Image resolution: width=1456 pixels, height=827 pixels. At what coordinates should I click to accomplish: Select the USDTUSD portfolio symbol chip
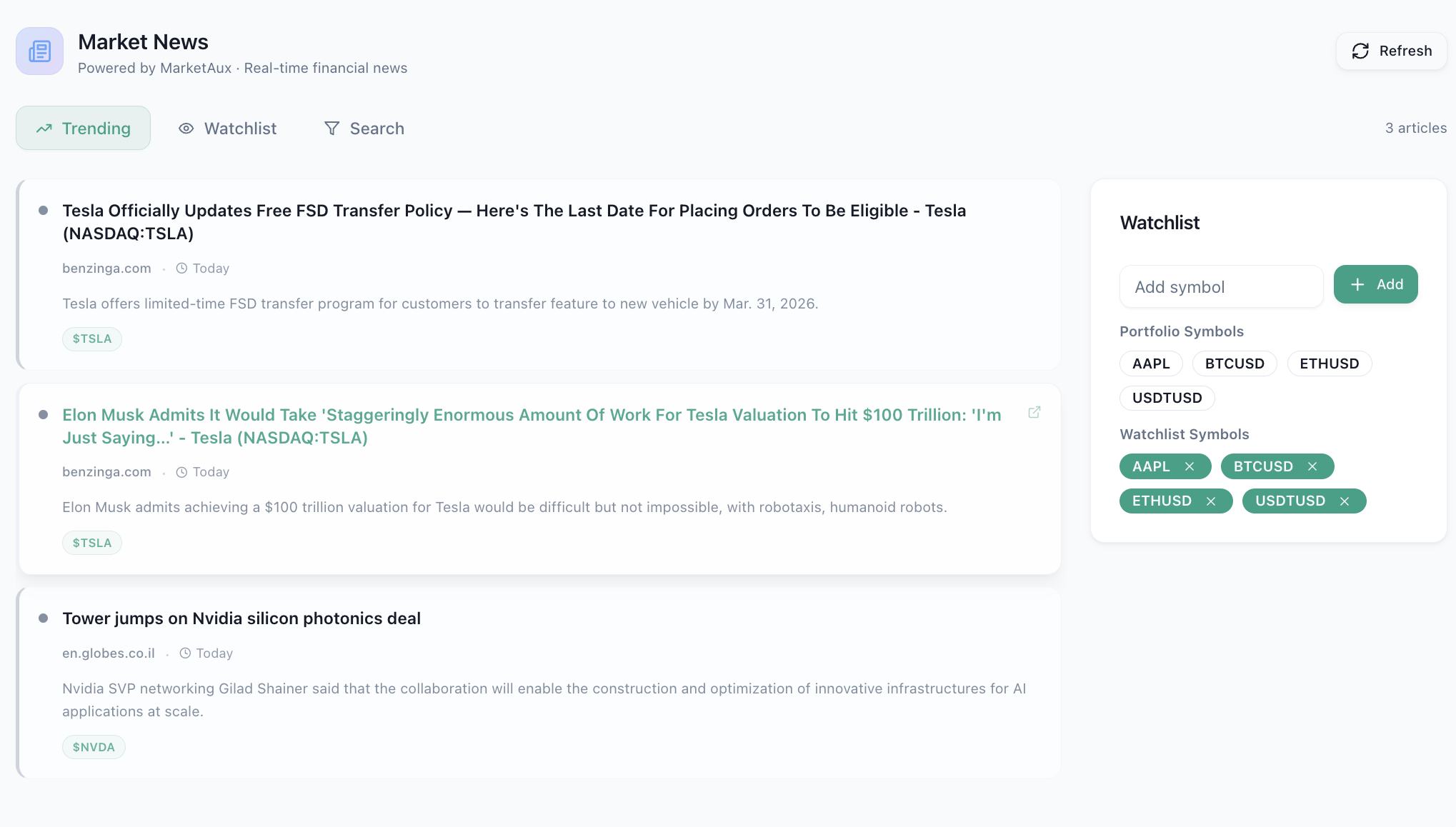1167,399
